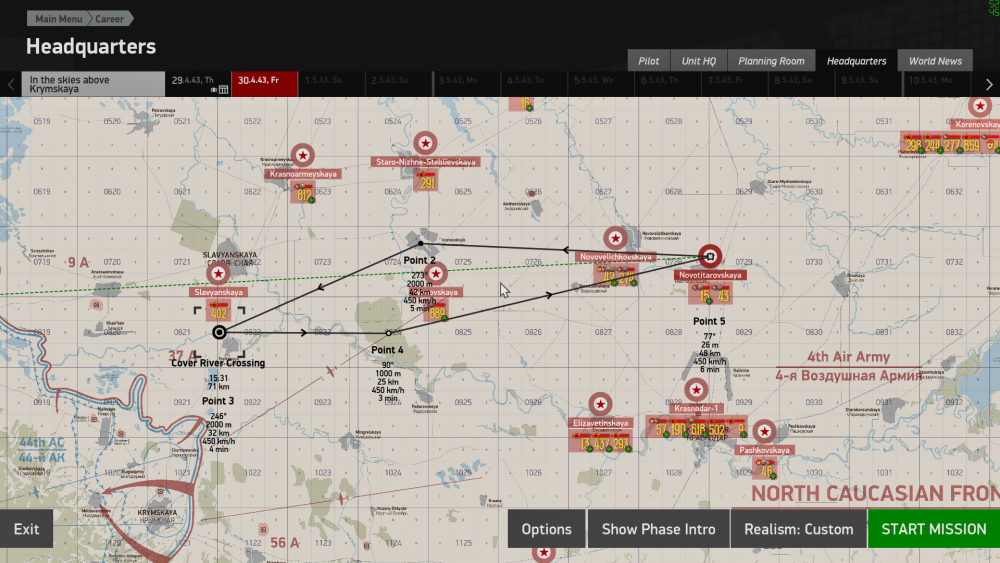Click the START MISSION button
This screenshot has height=563, width=1000.
pyautogui.click(x=934, y=529)
